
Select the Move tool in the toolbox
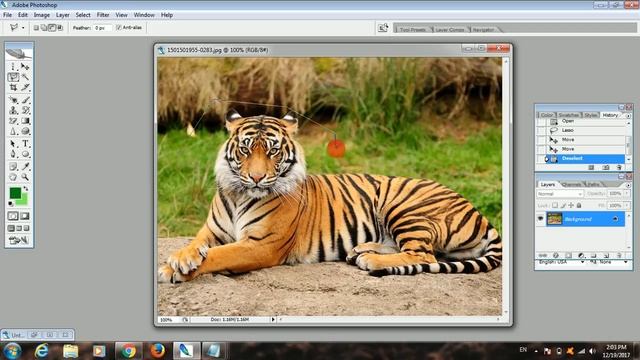point(25,66)
